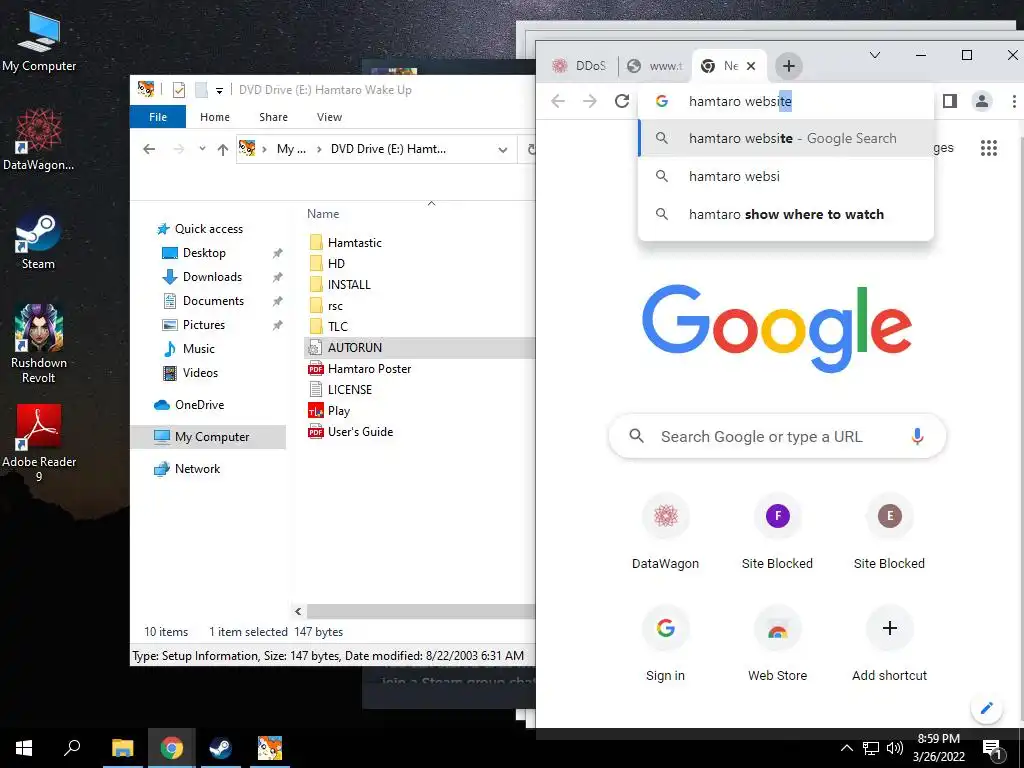Open the Share ribbon tab

pos(273,117)
